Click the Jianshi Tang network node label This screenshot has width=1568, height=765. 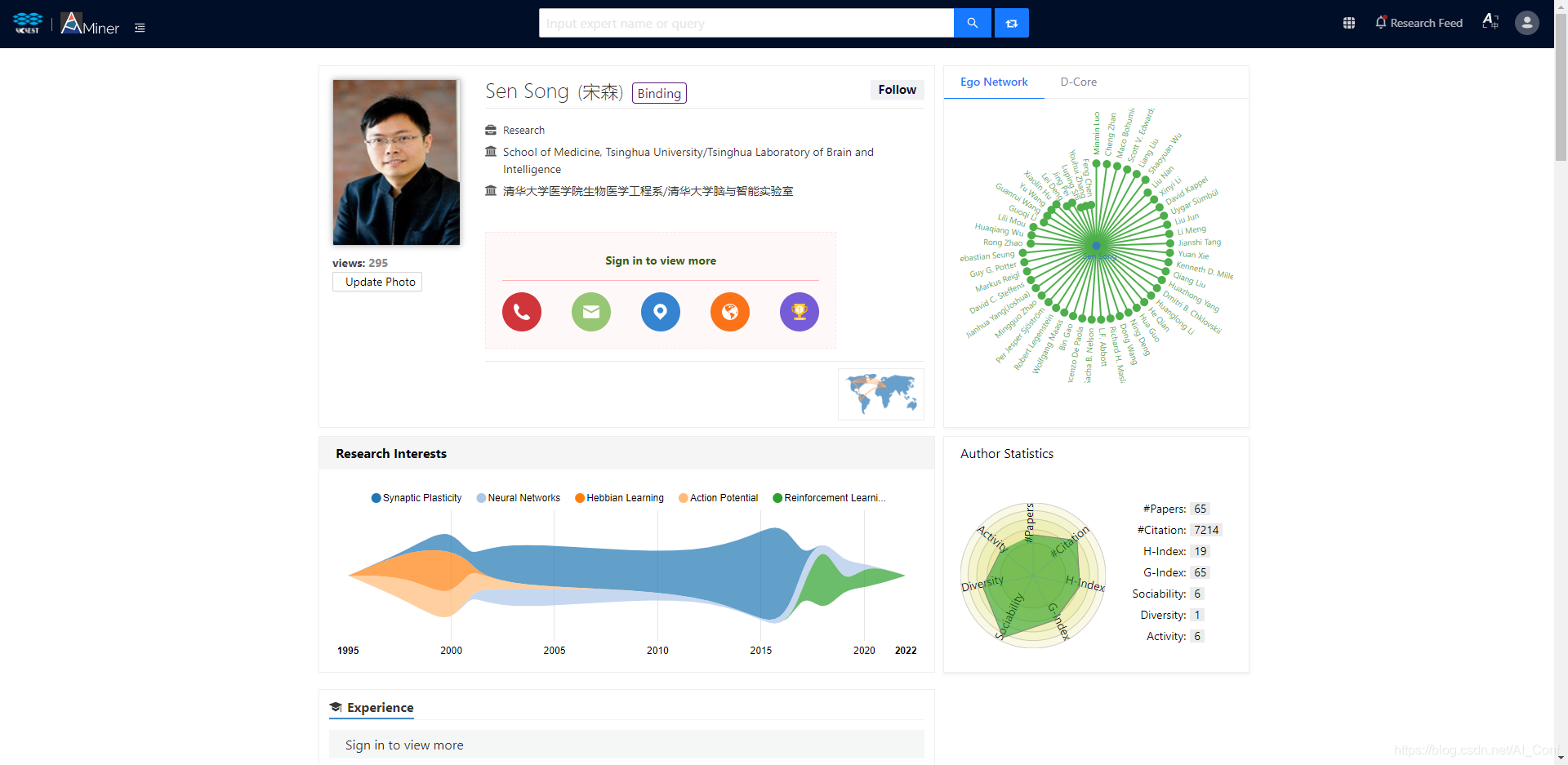[x=1199, y=242]
